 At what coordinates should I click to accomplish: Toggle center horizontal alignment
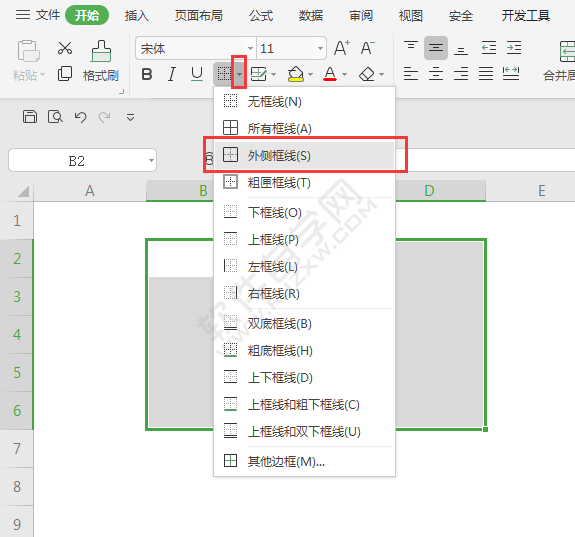pos(436,74)
